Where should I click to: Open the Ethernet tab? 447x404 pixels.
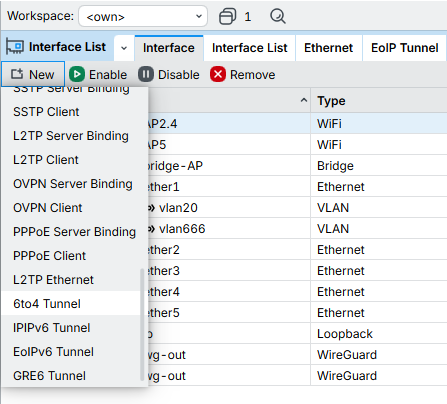coord(328,48)
